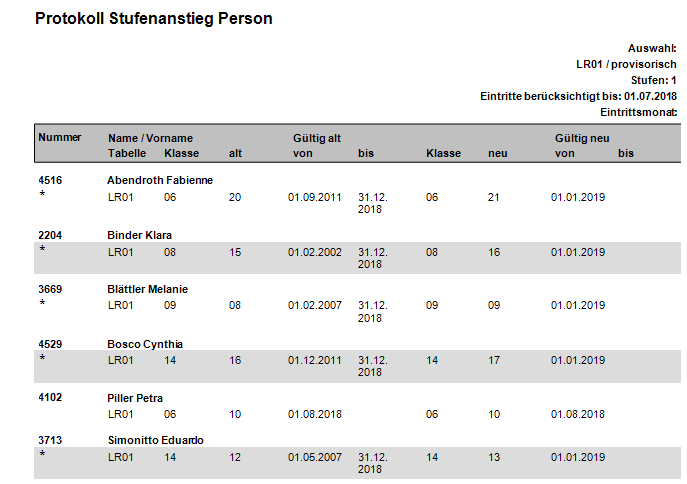Click the Gültig alt header
Image resolution: width=687 pixels, height=484 pixels.
click(317, 138)
